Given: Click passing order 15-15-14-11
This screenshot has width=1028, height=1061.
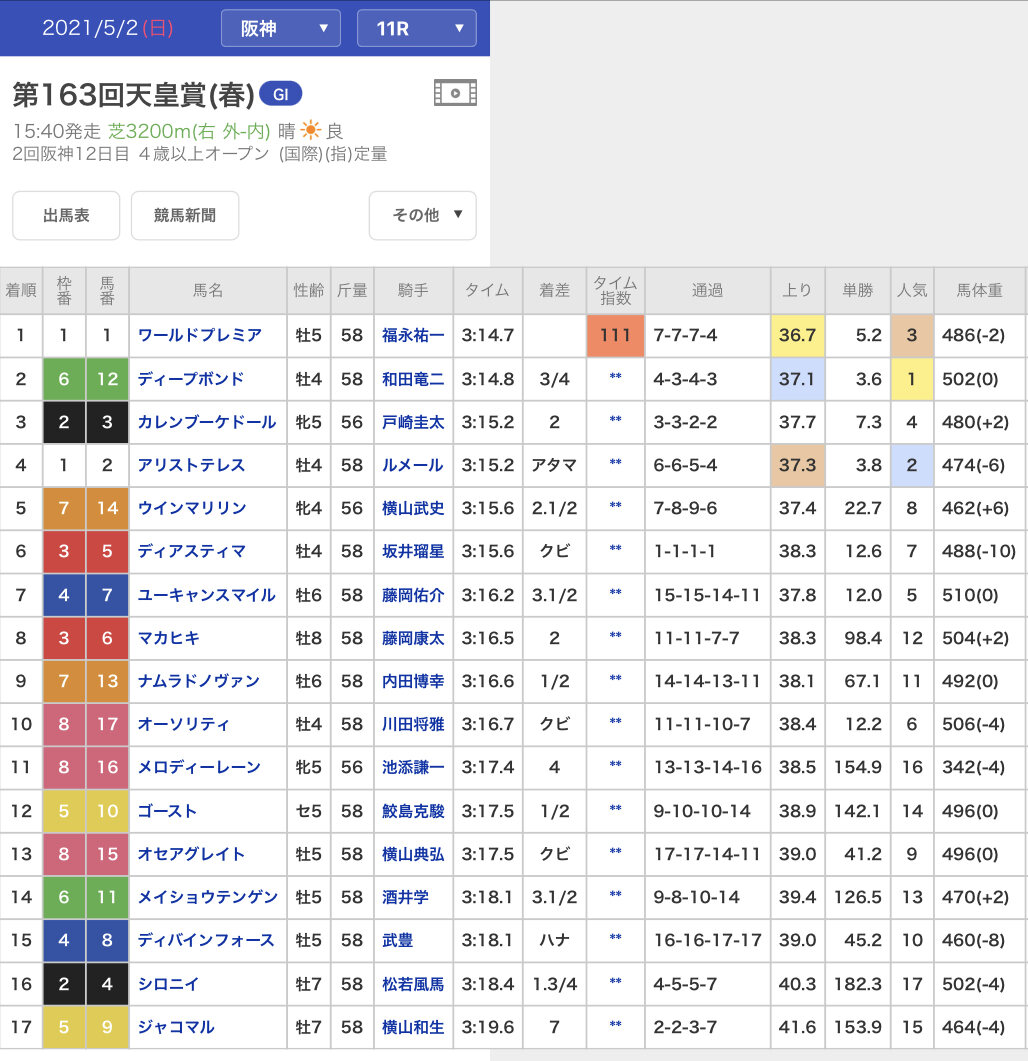Looking at the screenshot, I should point(707,595).
